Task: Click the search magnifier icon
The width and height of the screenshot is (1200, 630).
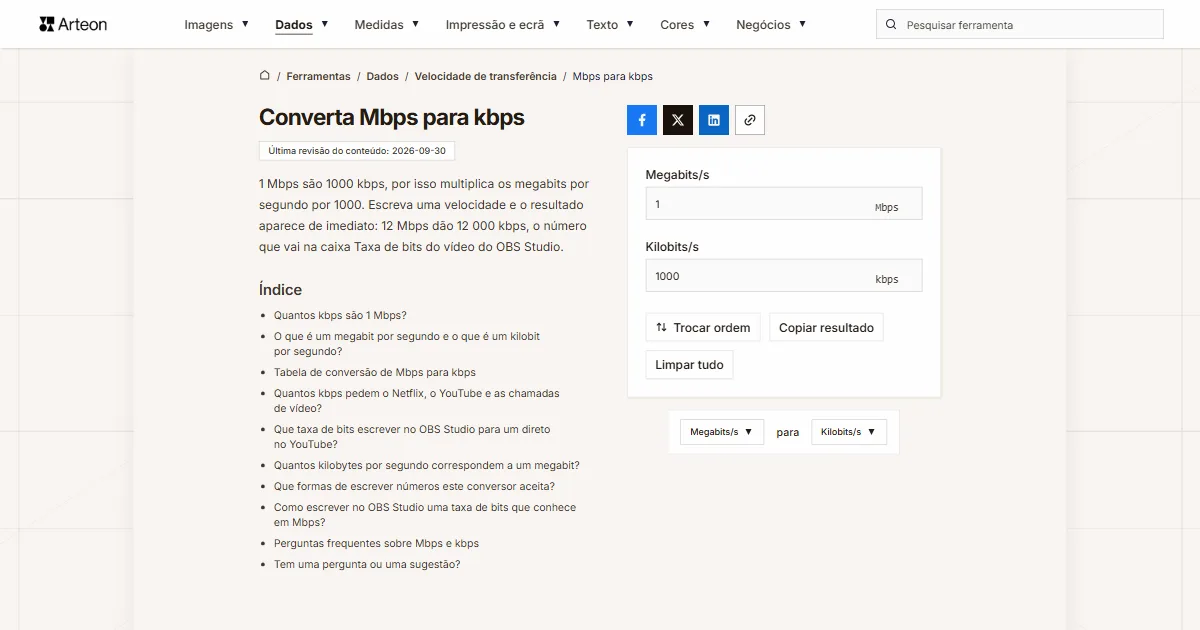Action: [891, 24]
